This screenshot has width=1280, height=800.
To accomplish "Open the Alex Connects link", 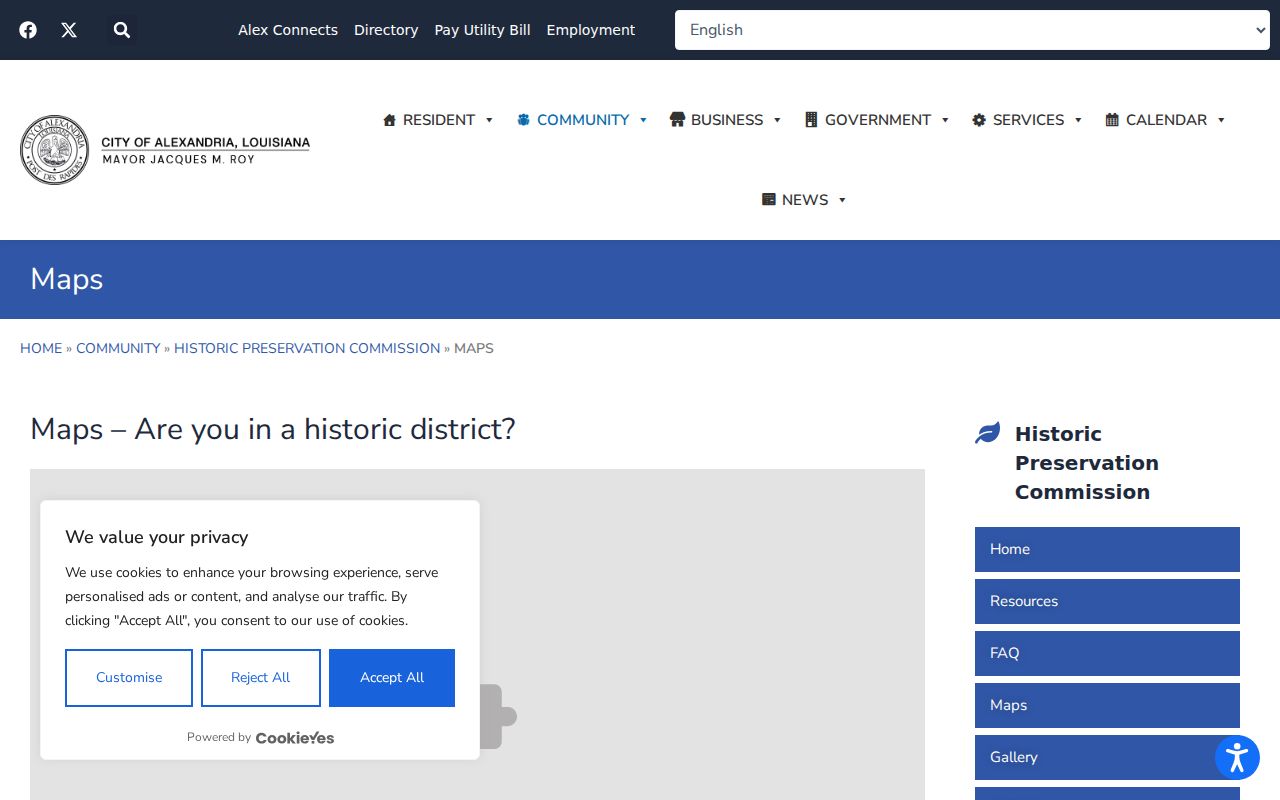I will click(x=288, y=30).
